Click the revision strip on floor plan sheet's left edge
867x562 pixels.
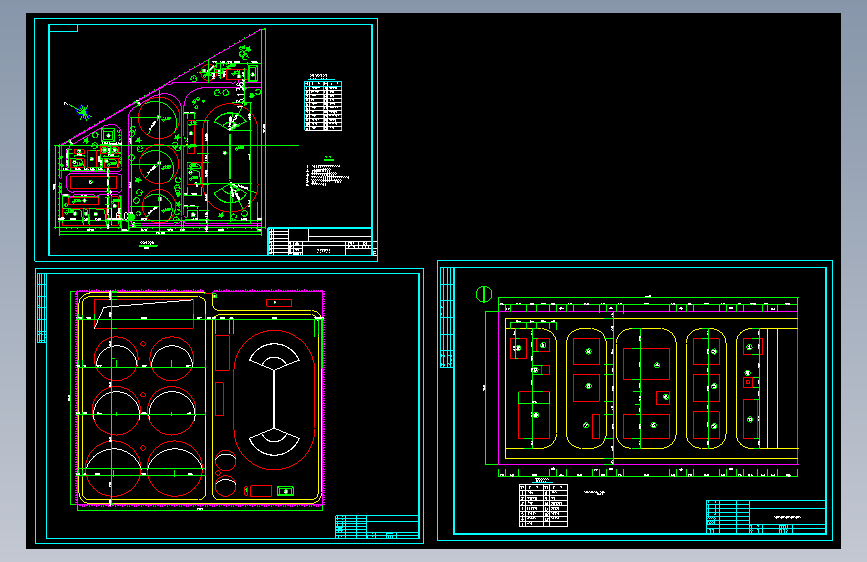tap(447, 318)
